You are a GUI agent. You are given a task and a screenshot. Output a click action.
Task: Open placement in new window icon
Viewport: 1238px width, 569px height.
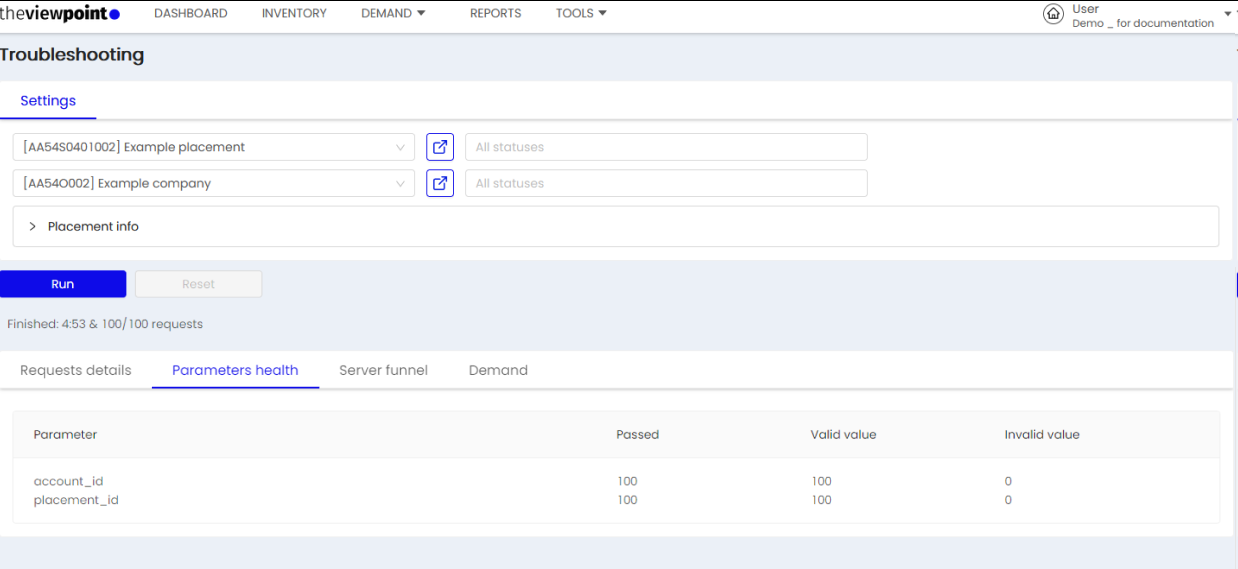click(x=440, y=147)
